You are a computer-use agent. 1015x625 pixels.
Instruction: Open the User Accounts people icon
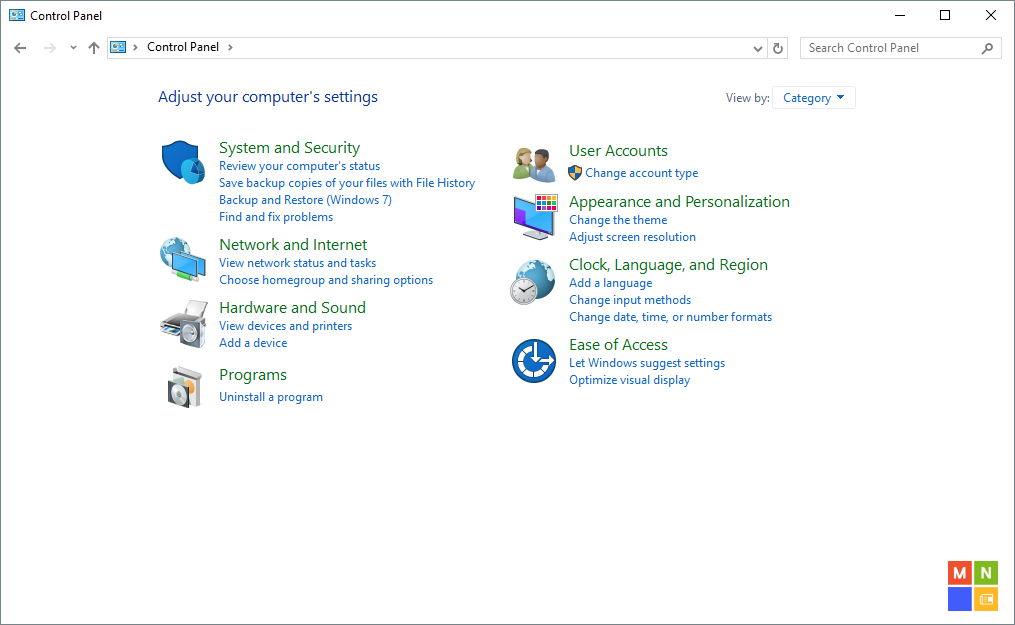(x=533, y=164)
